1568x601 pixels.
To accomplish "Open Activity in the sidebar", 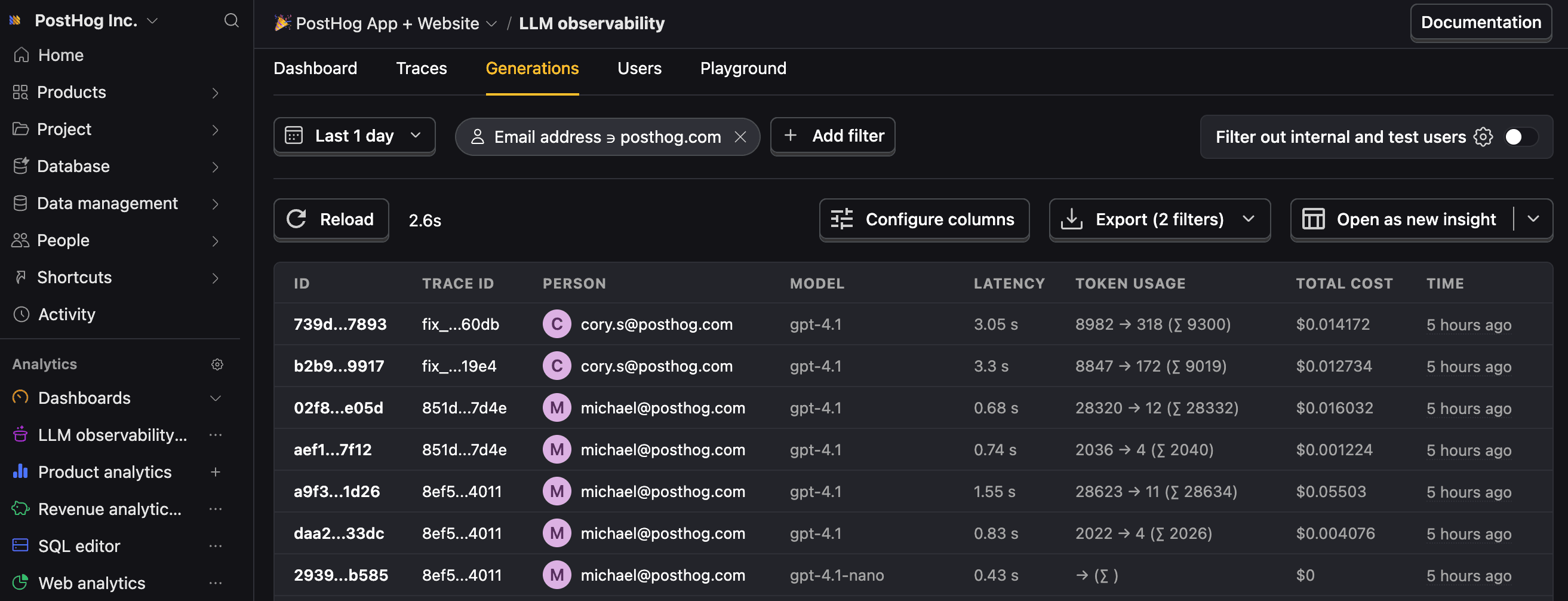I will tap(66, 314).
